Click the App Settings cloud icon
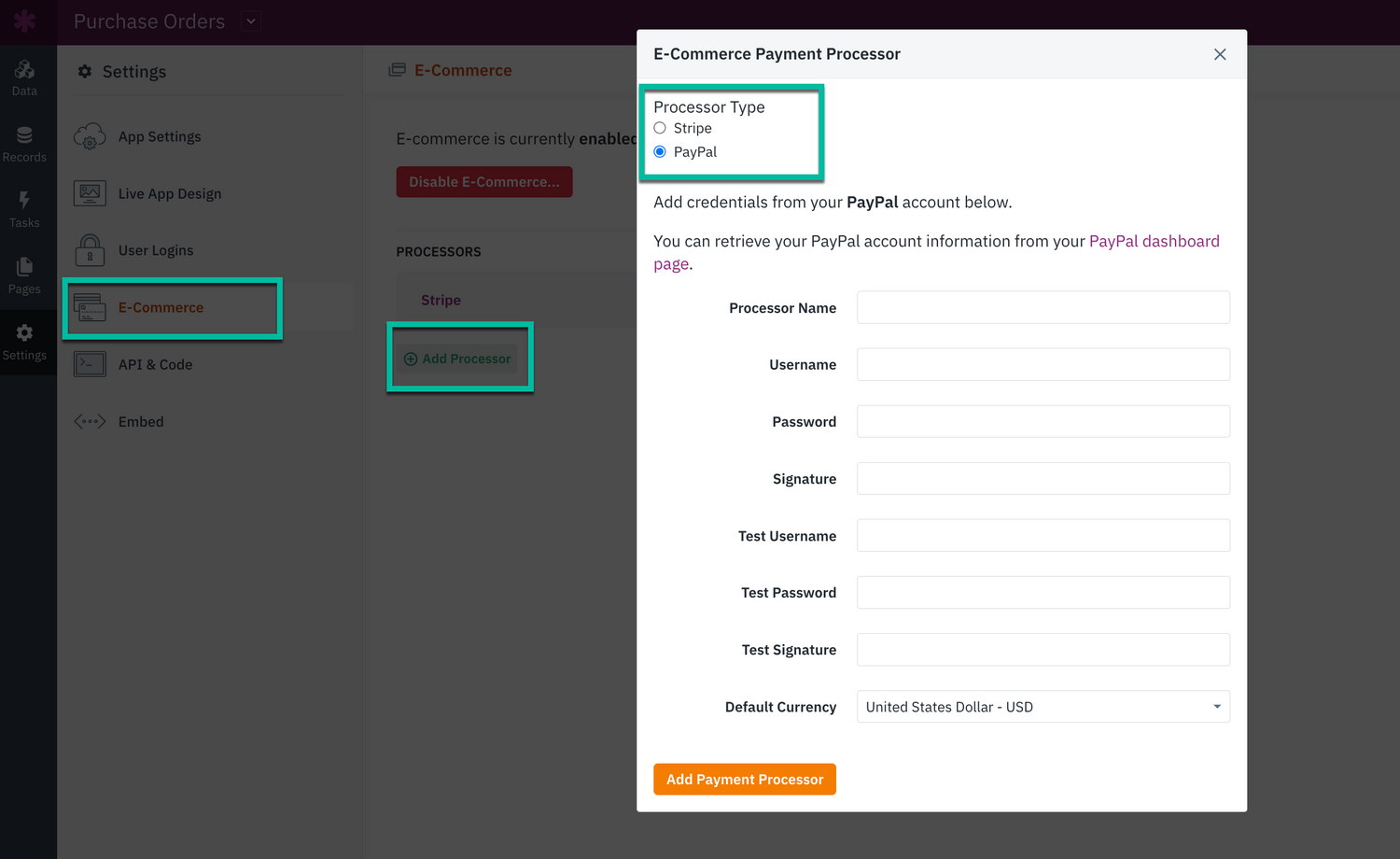The width and height of the screenshot is (1400, 859). [x=90, y=136]
